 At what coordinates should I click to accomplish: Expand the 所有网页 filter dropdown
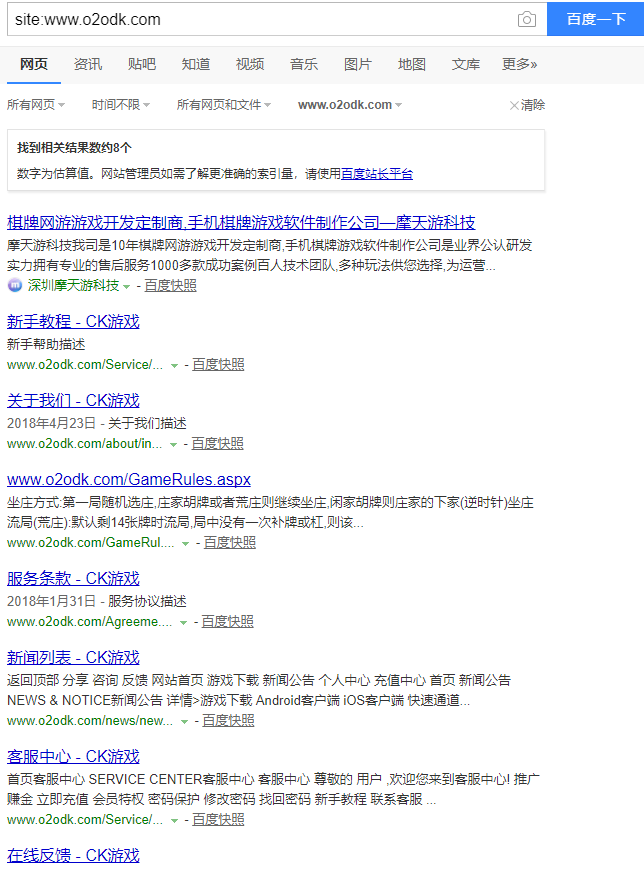(x=36, y=105)
